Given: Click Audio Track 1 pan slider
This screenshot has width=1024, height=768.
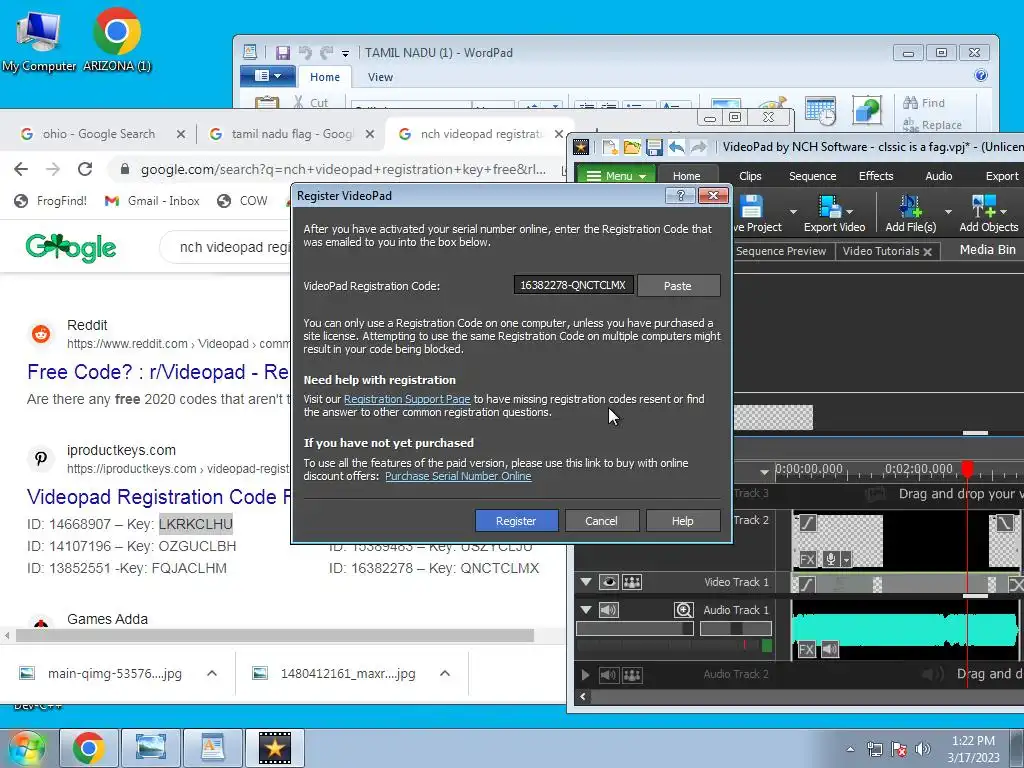Looking at the screenshot, I should click(x=735, y=628).
